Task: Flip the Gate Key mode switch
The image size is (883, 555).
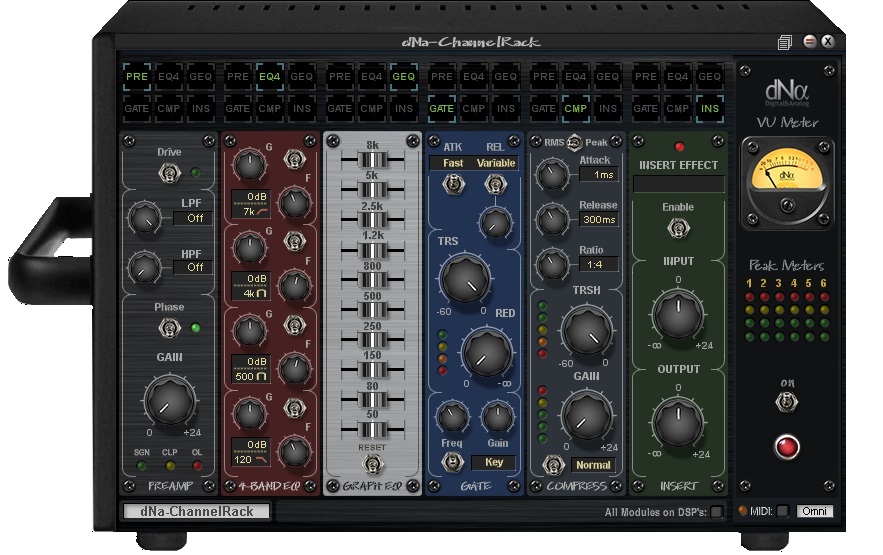Action: [452, 462]
